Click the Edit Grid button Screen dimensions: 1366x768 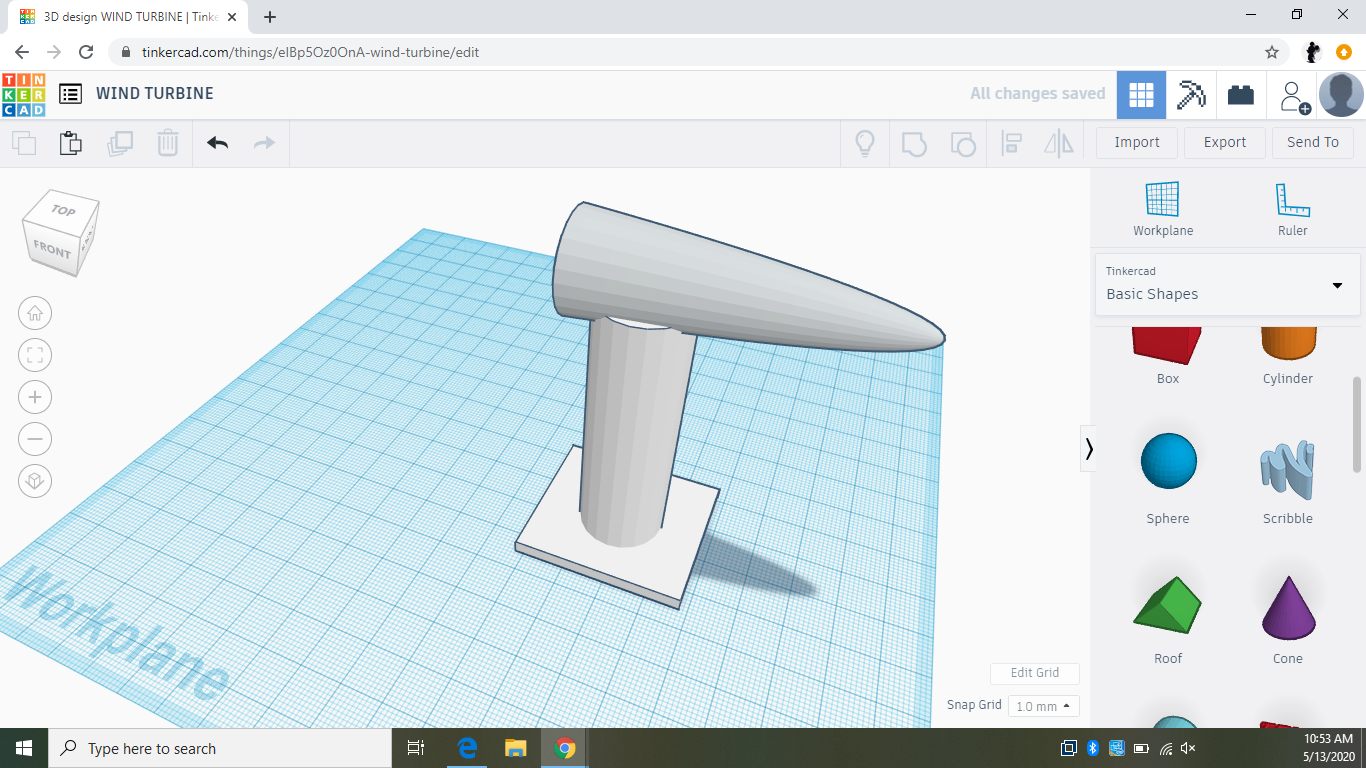tap(1034, 673)
